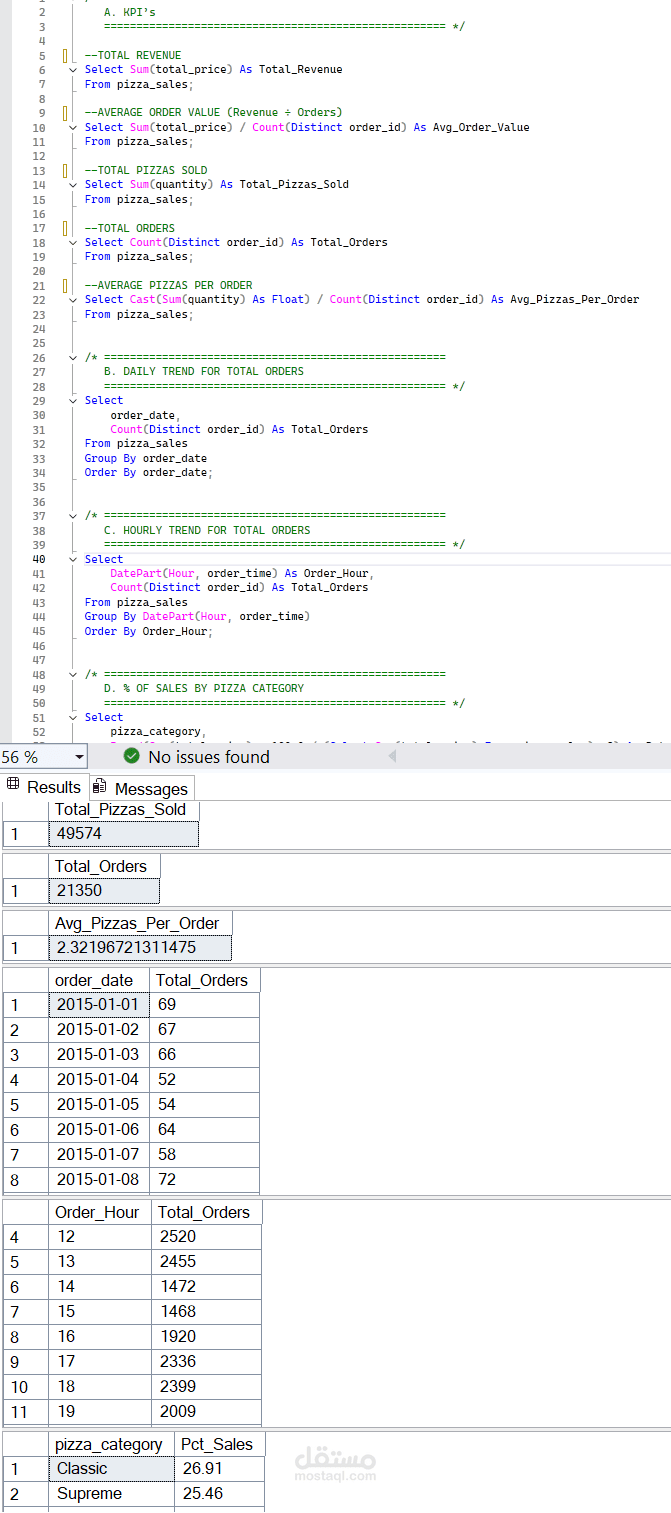Viewport: 671px width, 1513px height.
Task: Collapse the Avg_Order_Value Select statement
Action: click(x=73, y=128)
